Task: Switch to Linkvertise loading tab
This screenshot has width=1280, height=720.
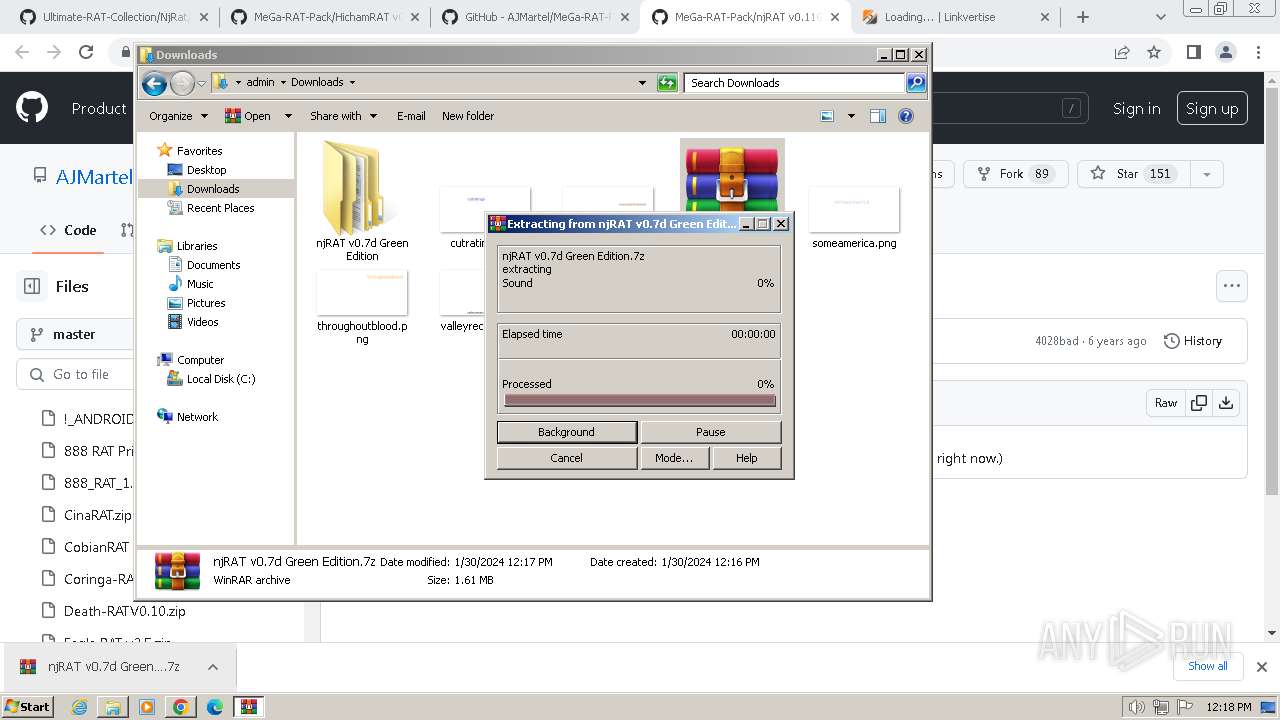Action: point(953,17)
